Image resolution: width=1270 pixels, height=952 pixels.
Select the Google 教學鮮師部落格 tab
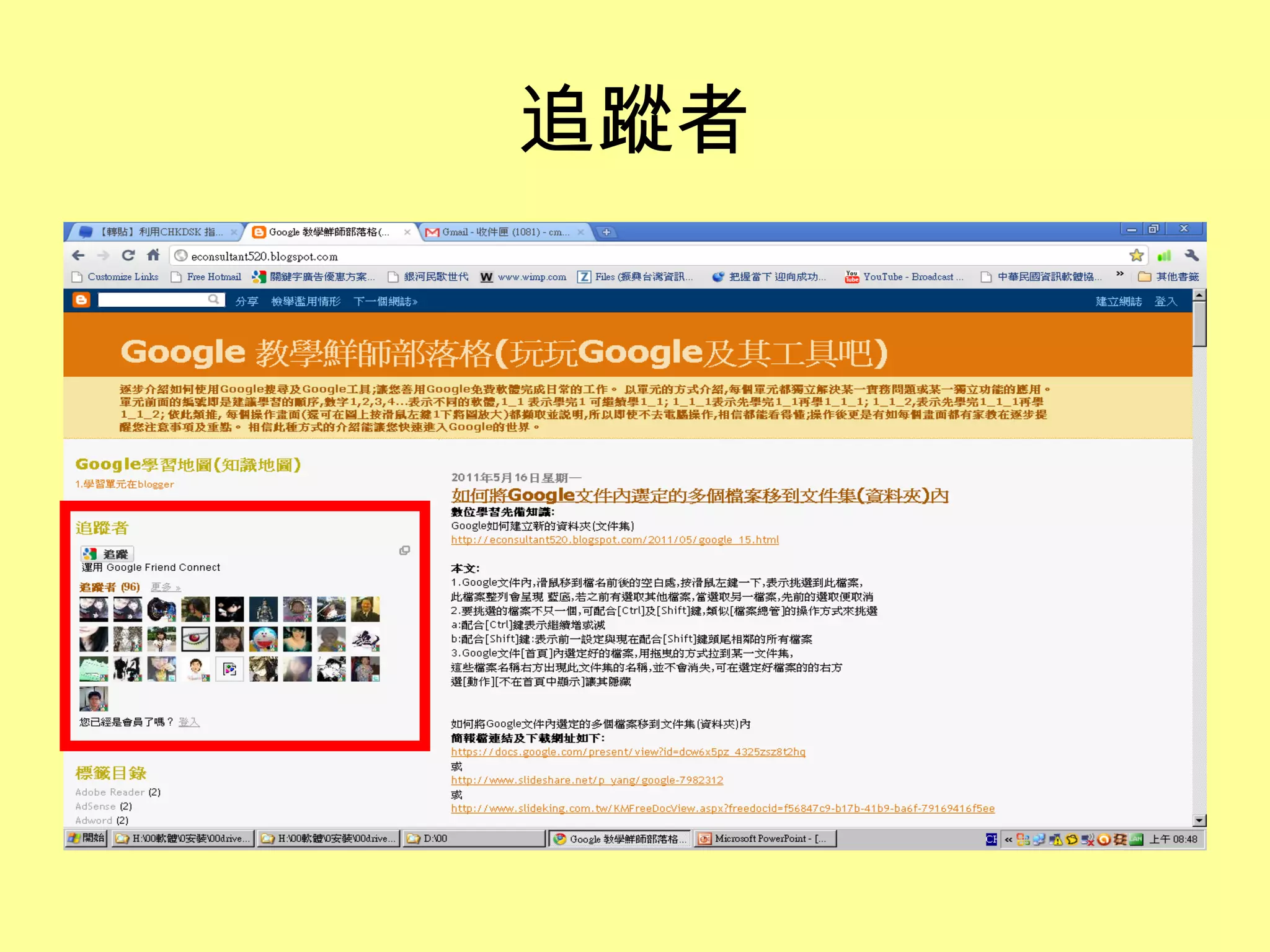pyautogui.click(x=332, y=232)
